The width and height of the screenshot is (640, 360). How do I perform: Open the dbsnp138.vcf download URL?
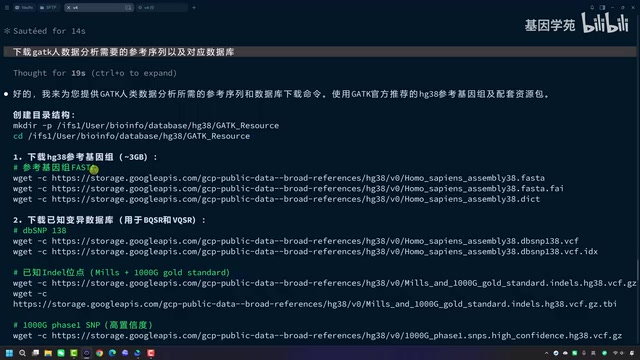click(315, 241)
